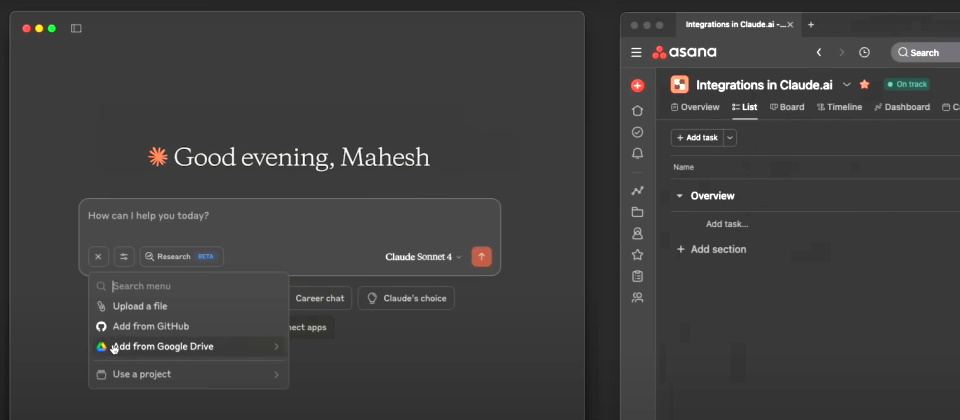Switch to the List tab in Asana
Image resolution: width=960 pixels, height=420 pixels.
pyautogui.click(x=744, y=107)
